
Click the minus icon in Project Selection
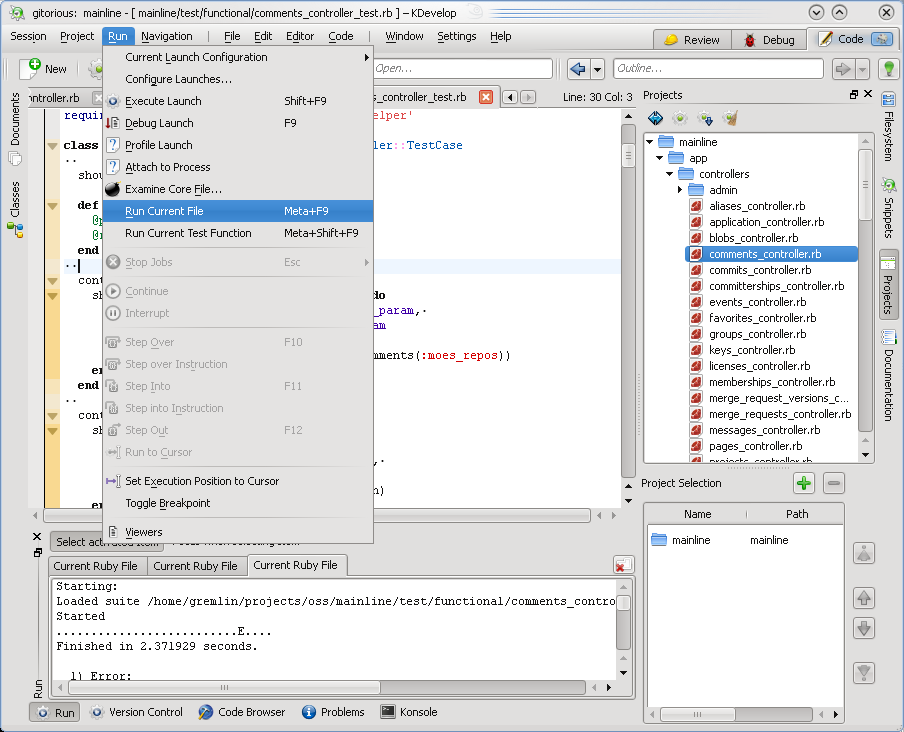point(834,483)
